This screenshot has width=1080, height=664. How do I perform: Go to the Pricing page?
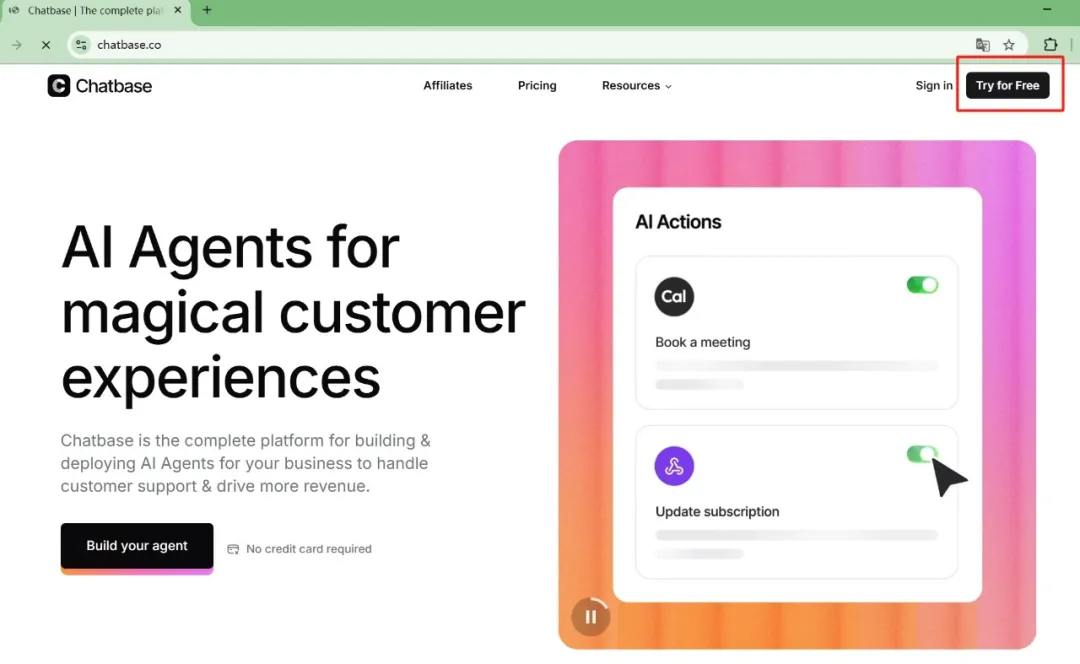[537, 85]
